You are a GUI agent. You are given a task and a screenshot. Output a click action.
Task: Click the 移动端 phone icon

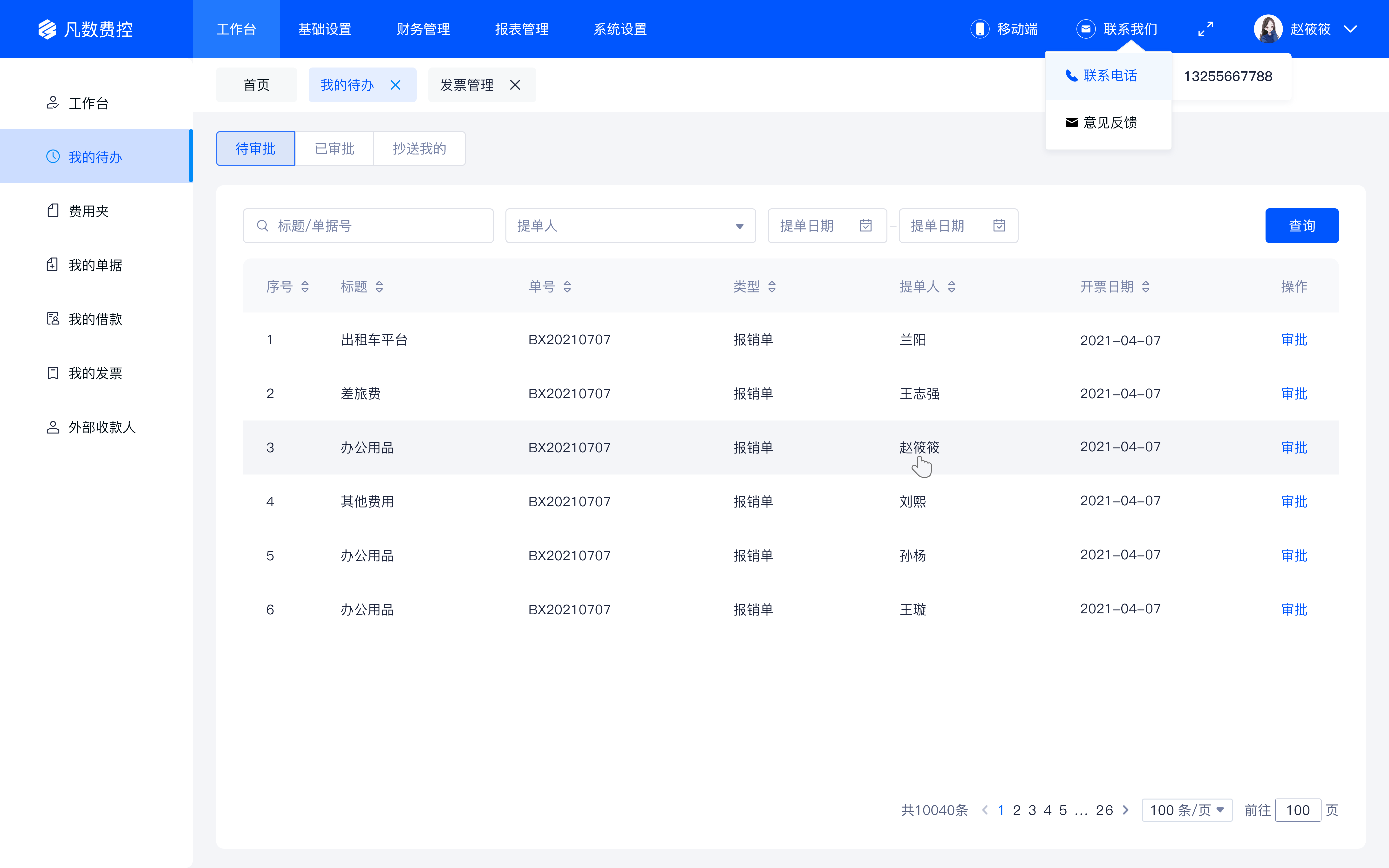click(979, 29)
